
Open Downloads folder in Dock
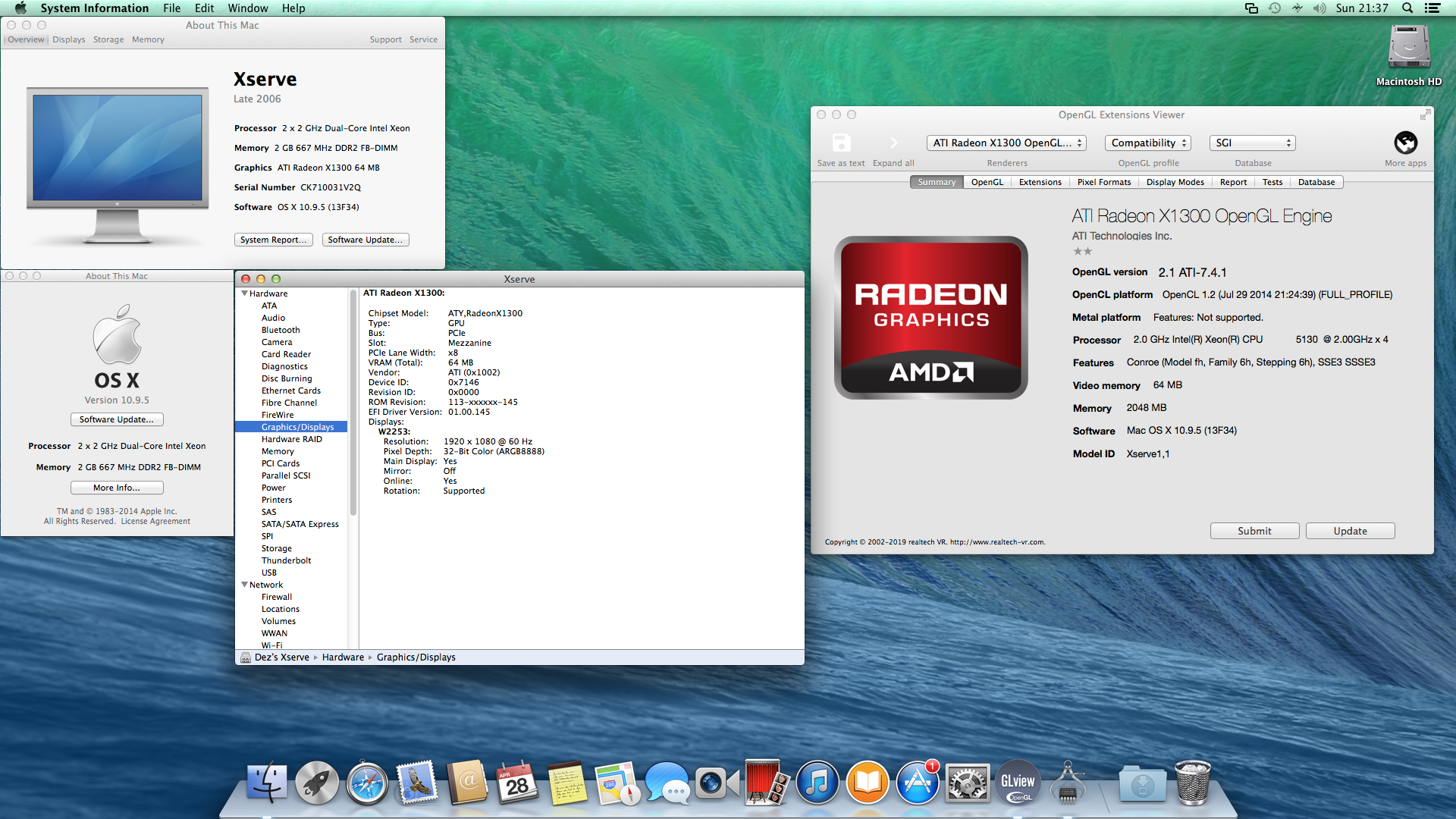pos(1142,783)
